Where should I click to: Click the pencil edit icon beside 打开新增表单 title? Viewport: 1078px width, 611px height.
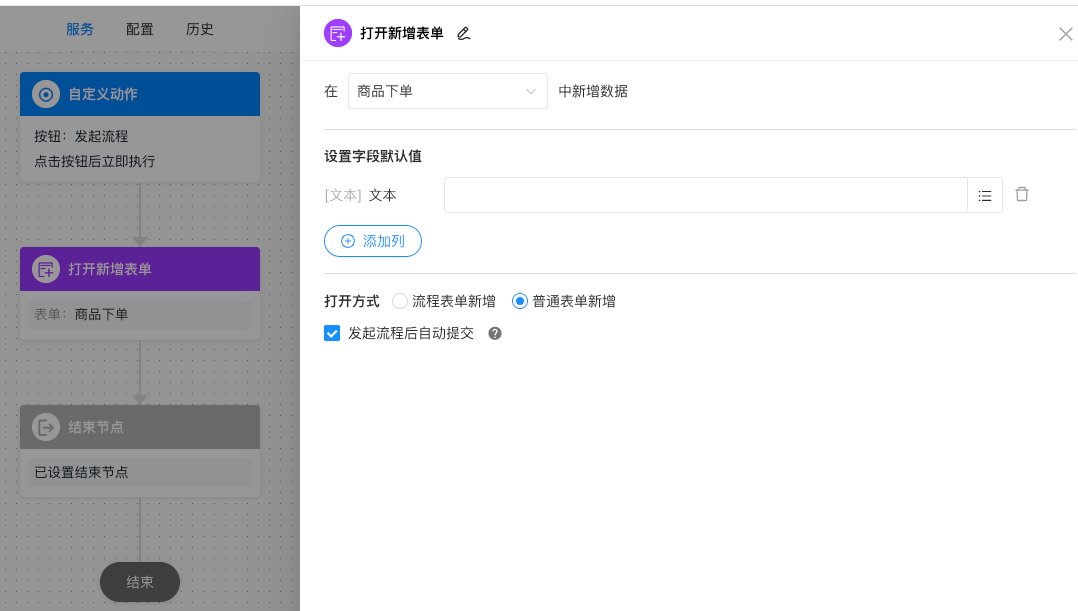click(463, 33)
